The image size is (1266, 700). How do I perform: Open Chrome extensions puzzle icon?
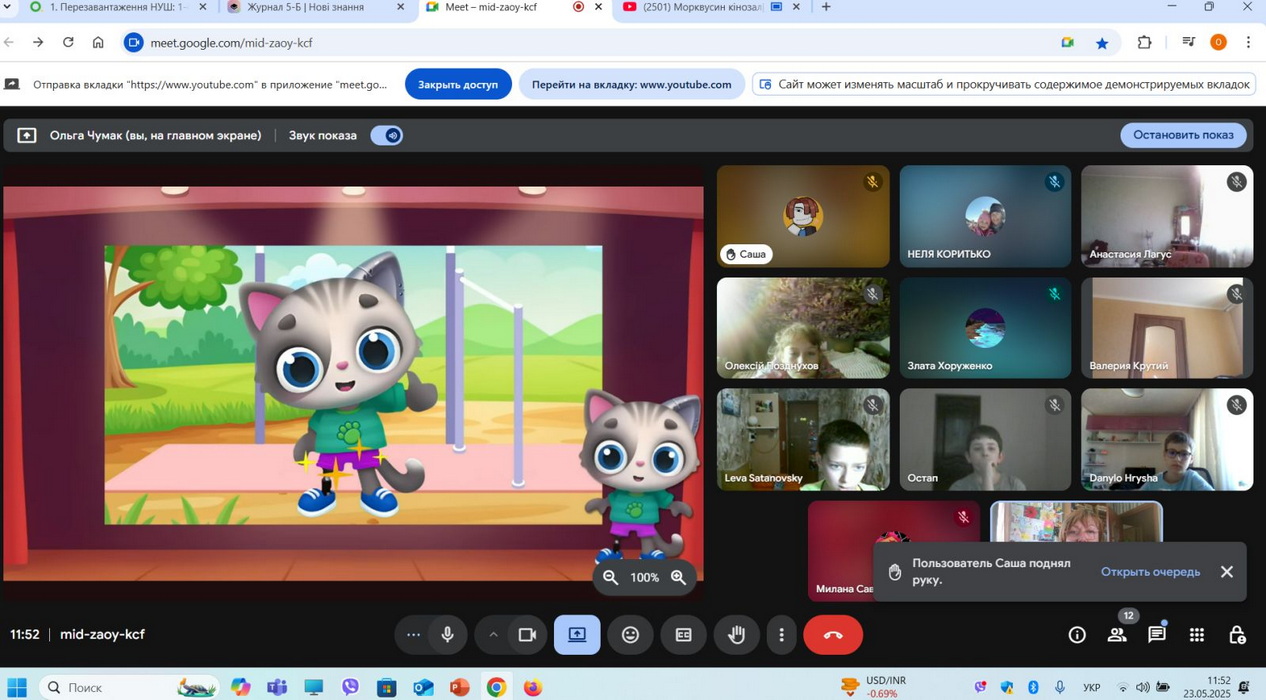click(x=1145, y=43)
